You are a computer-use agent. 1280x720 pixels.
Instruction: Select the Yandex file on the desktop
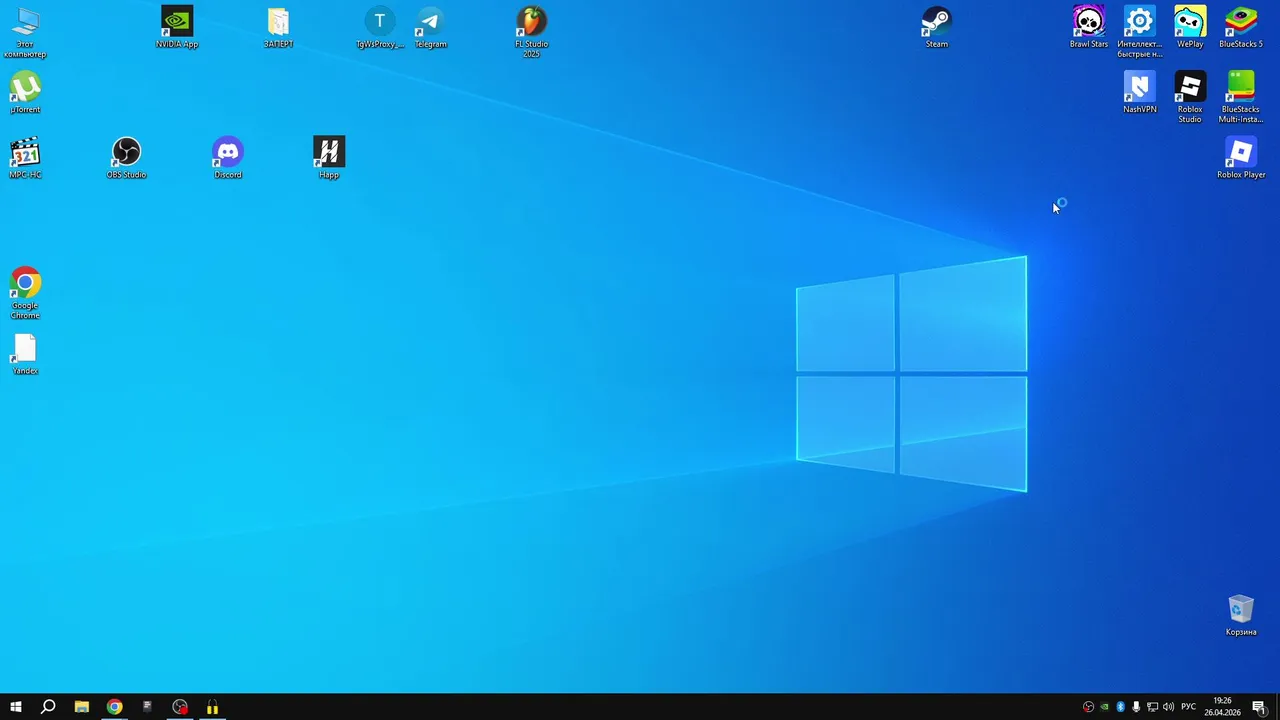[25, 354]
